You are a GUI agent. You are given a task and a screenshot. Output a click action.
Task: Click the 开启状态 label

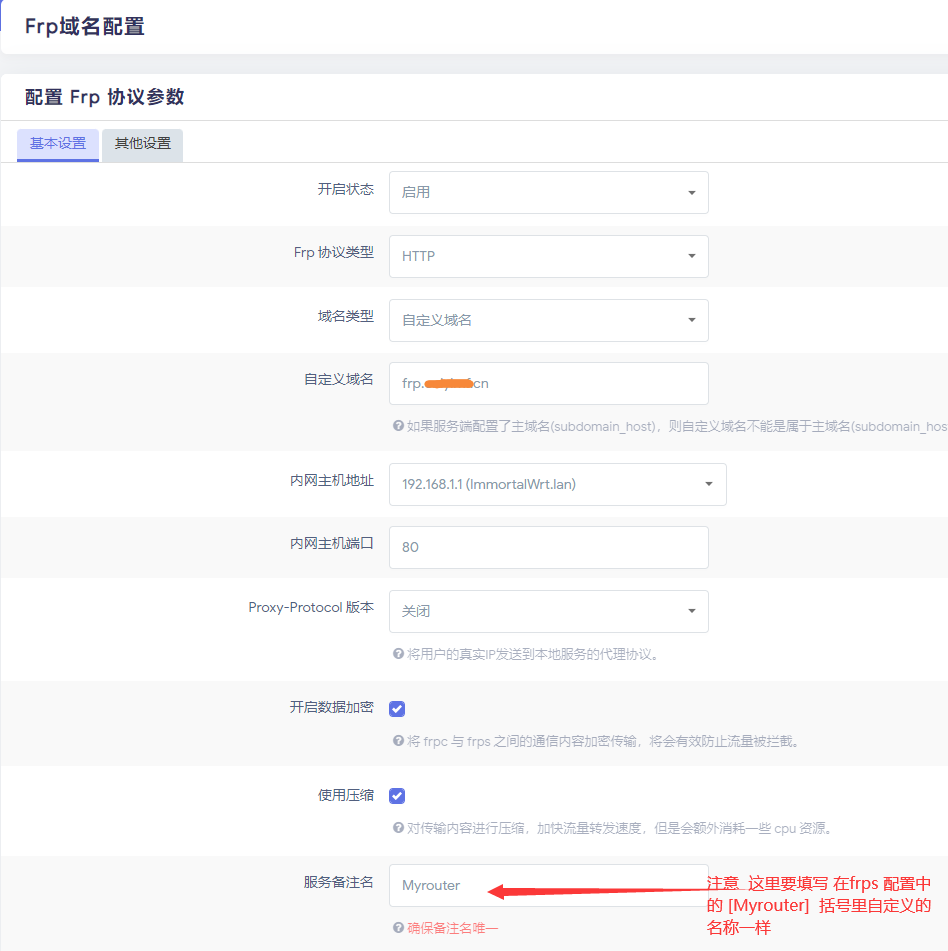tap(346, 189)
